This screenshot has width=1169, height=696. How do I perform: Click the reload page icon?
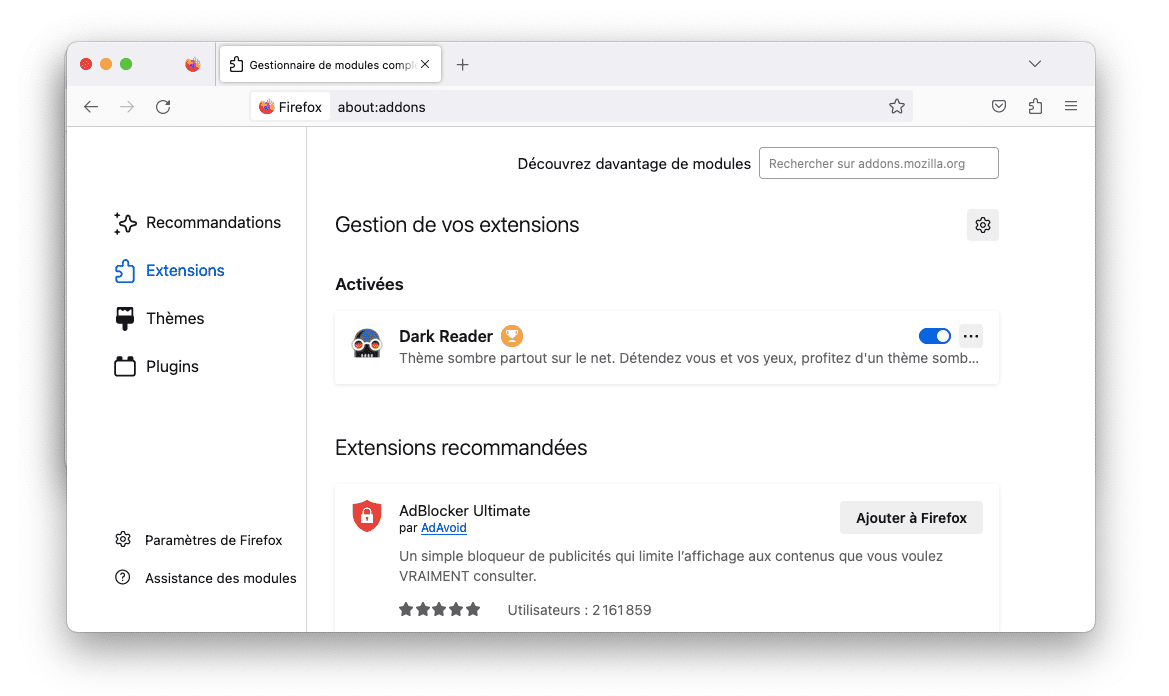(163, 107)
